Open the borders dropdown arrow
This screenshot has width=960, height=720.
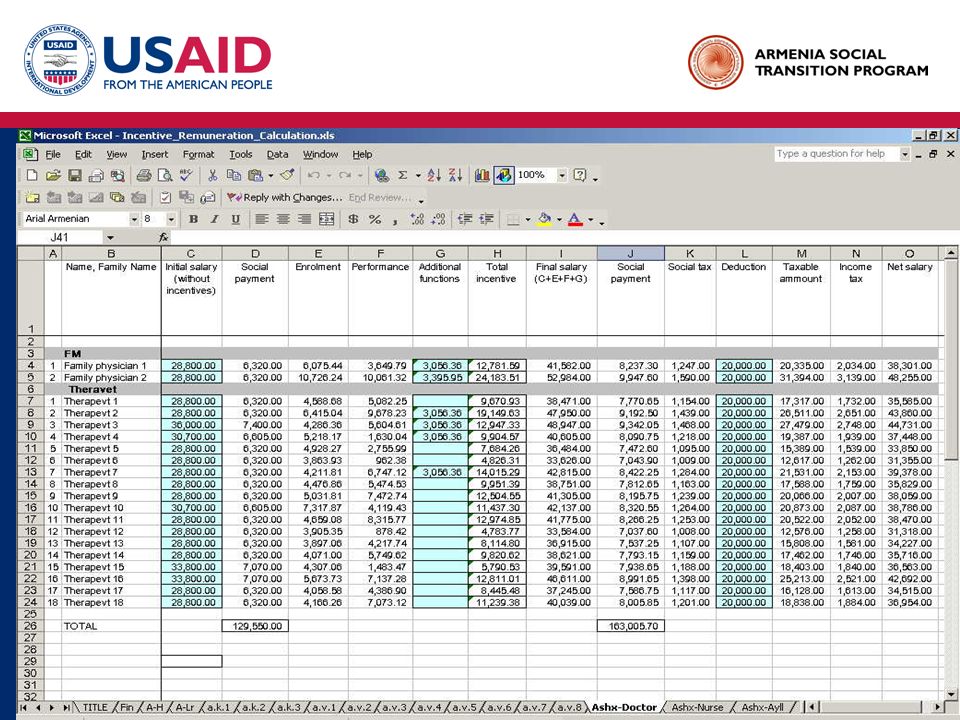(528, 219)
